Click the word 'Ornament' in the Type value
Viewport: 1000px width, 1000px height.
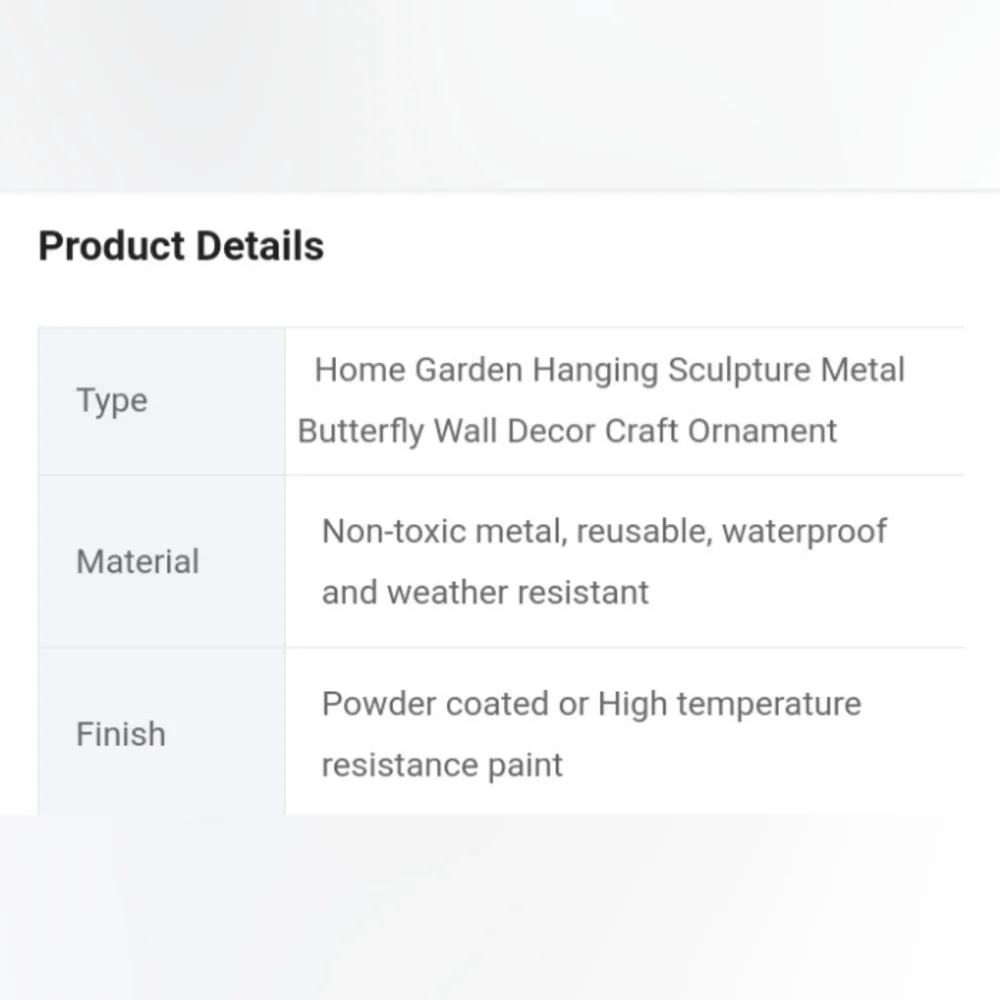point(762,431)
